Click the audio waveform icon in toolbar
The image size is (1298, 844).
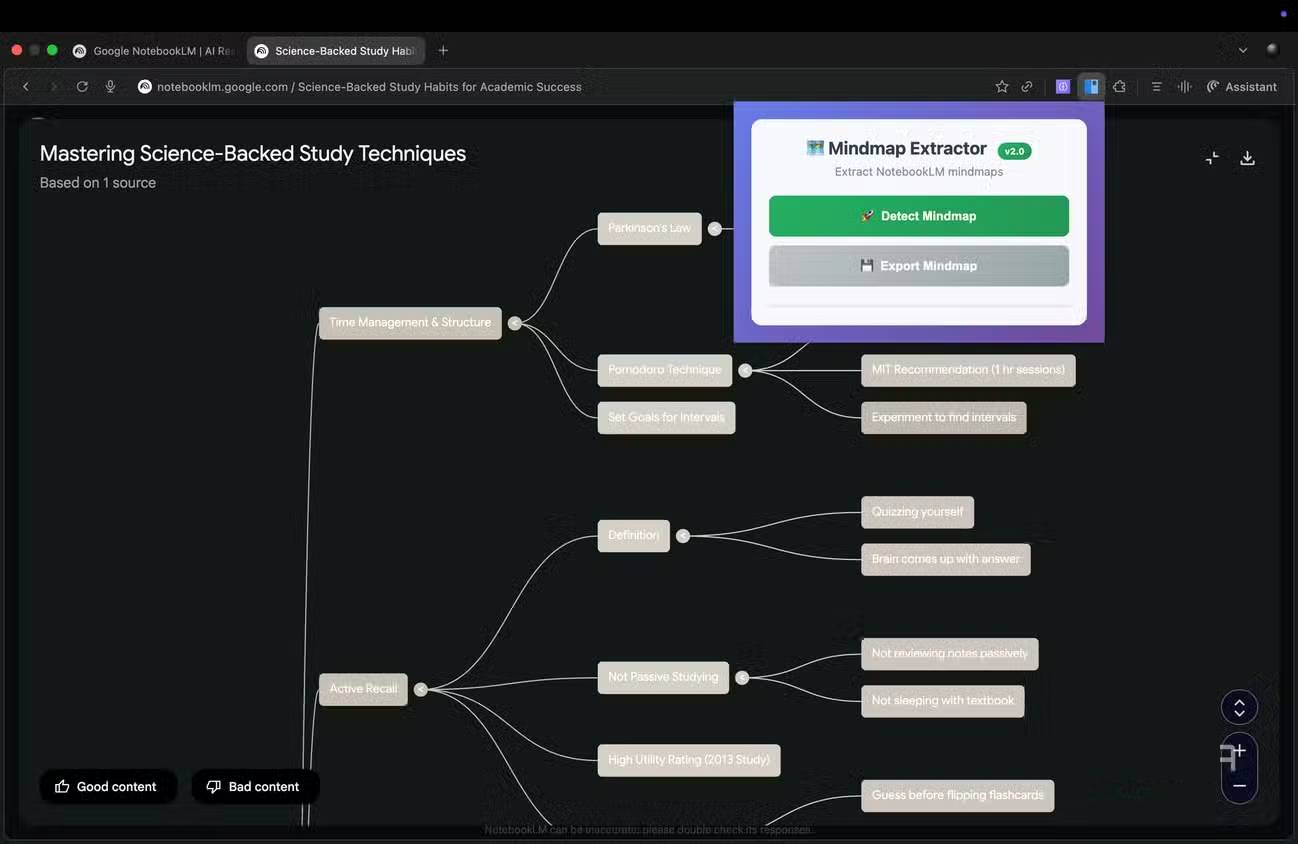point(1184,87)
